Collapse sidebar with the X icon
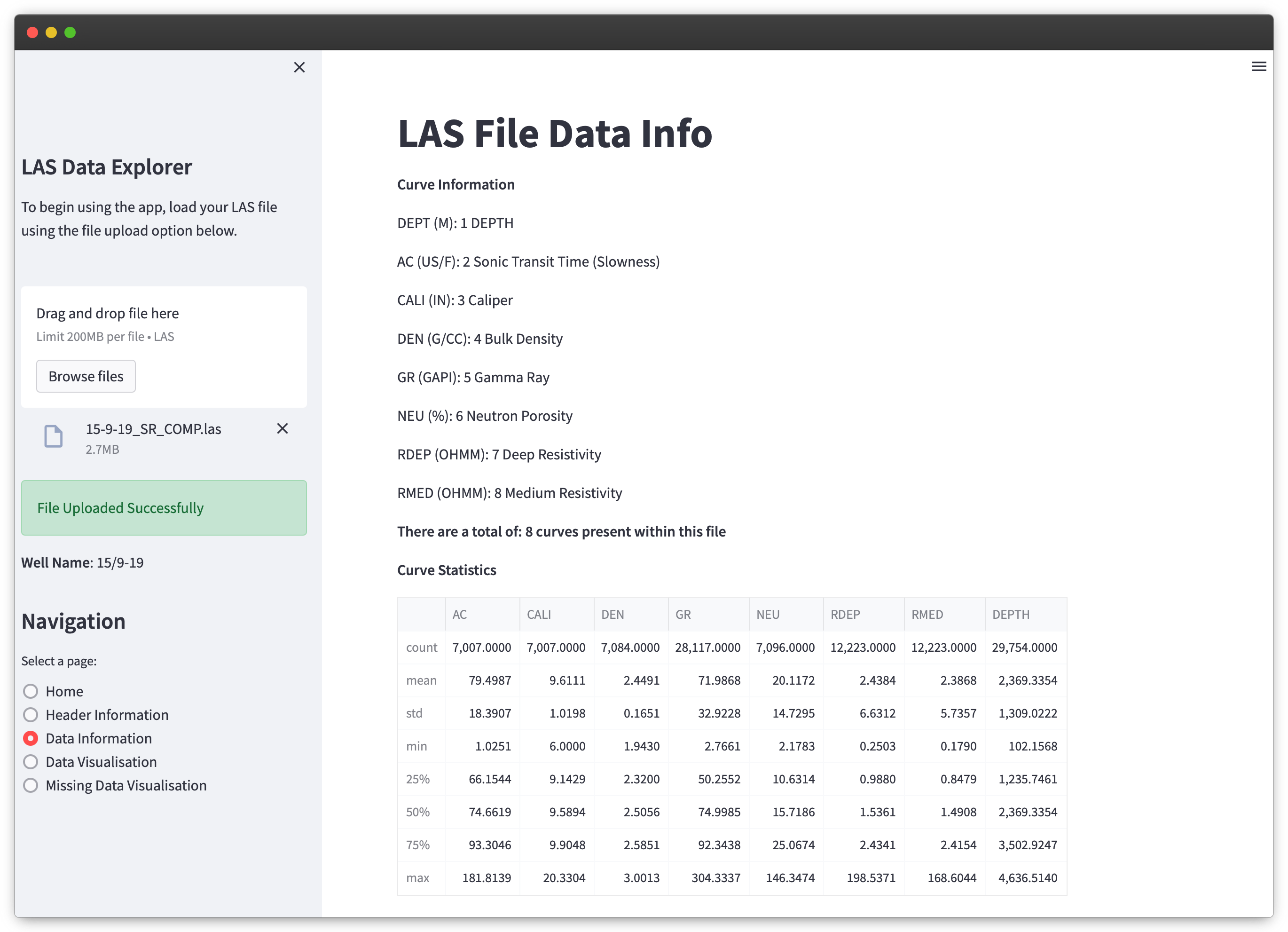Viewport: 1288px width, 932px height. 299,67
